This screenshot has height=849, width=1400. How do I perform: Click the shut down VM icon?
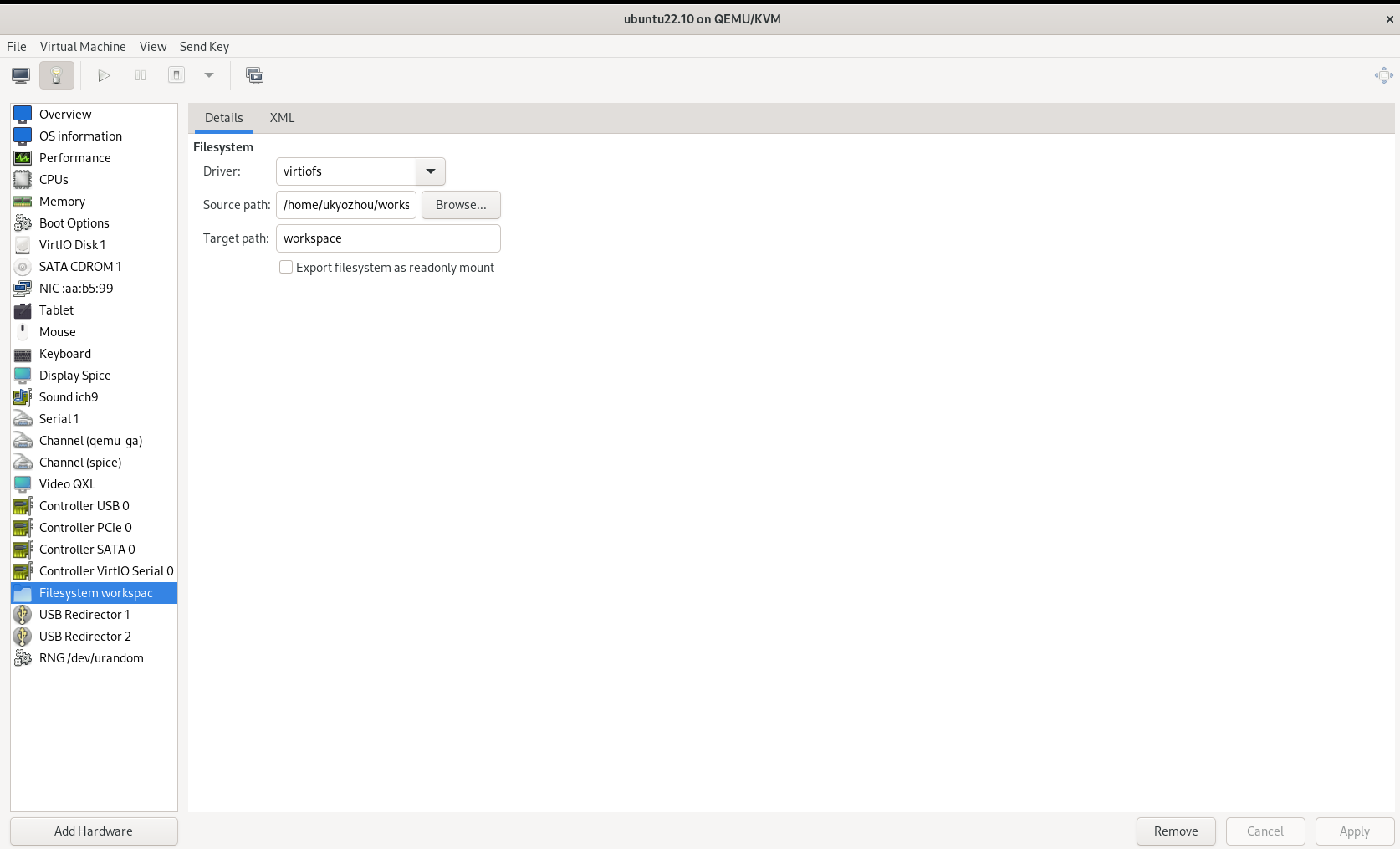[176, 76]
